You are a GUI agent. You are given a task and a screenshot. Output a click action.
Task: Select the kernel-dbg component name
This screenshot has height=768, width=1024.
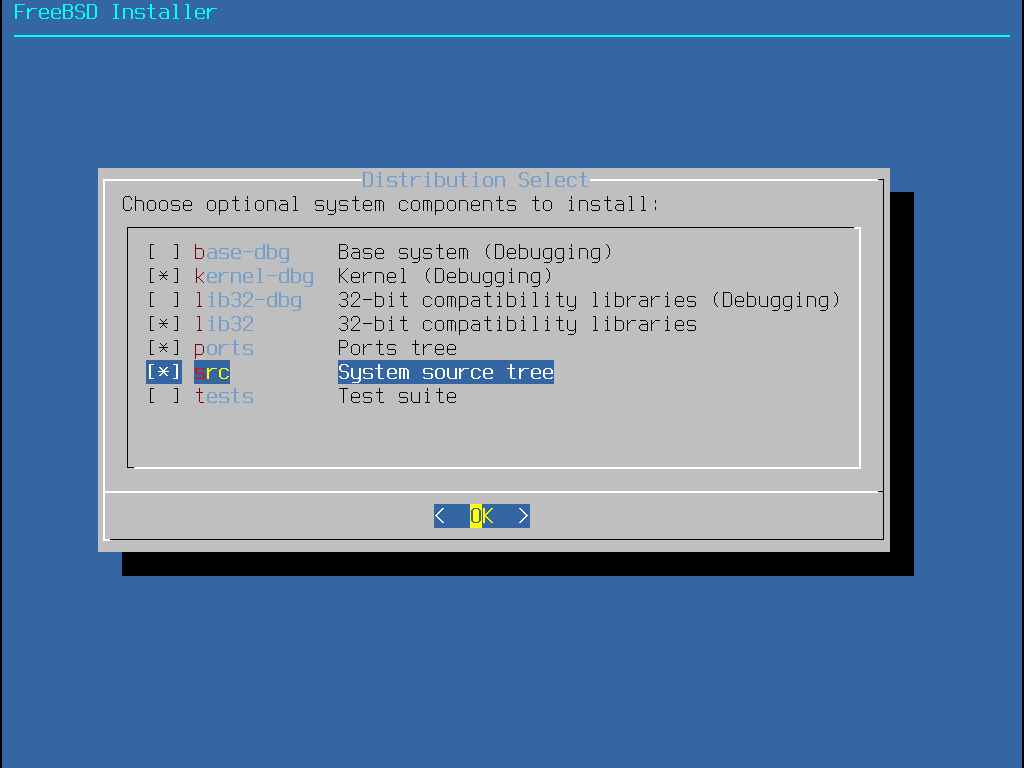pos(254,276)
